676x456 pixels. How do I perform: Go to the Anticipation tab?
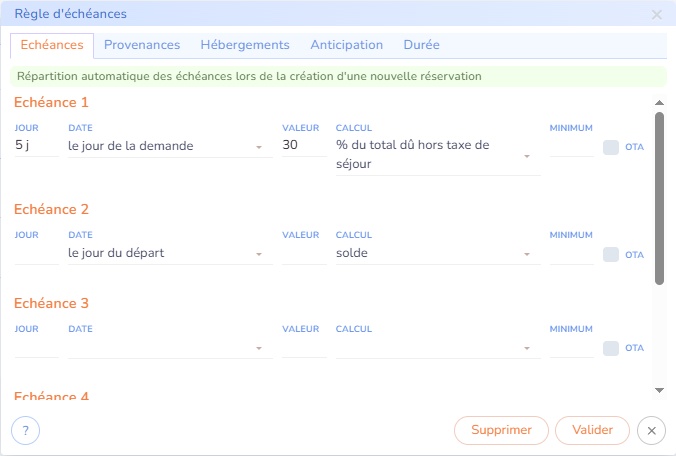click(x=346, y=45)
